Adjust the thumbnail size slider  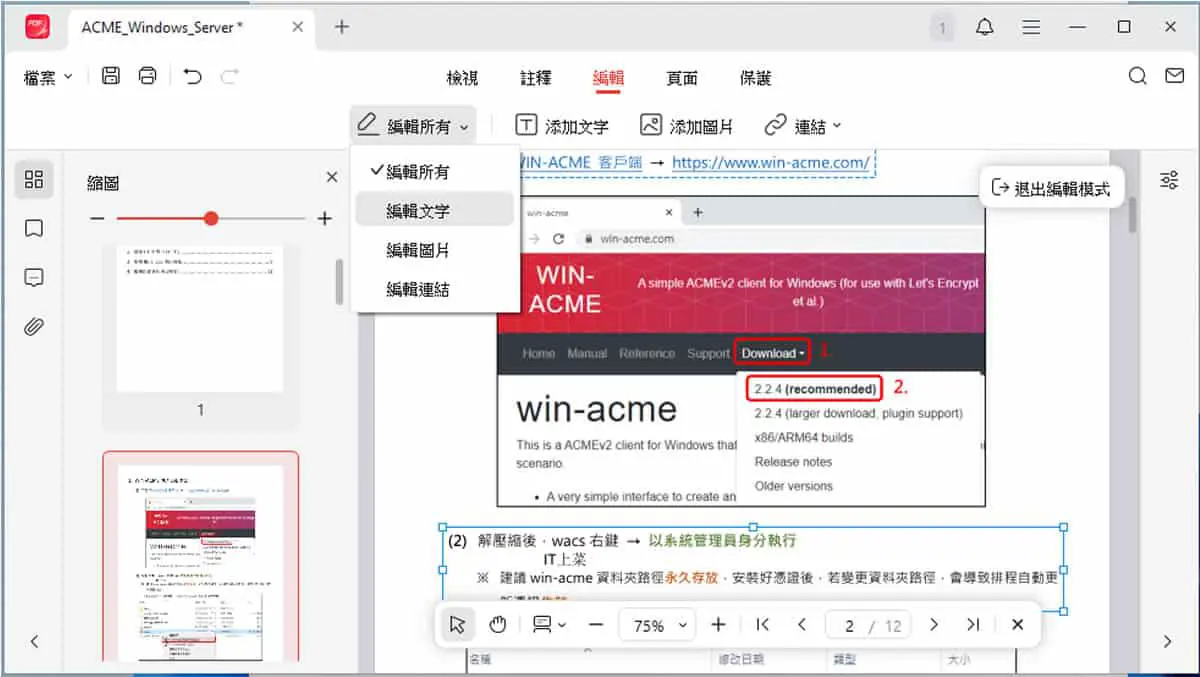[211, 218]
